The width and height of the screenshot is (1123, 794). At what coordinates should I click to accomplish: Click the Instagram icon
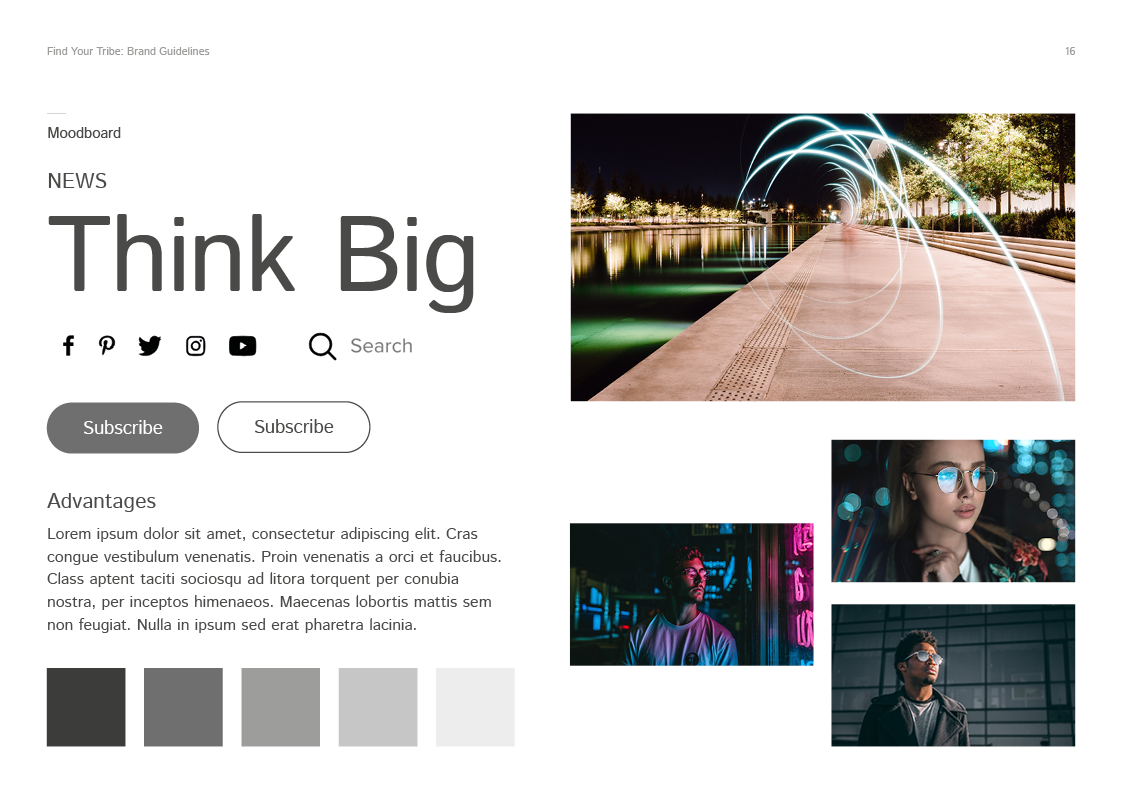click(x=196, y=347)
